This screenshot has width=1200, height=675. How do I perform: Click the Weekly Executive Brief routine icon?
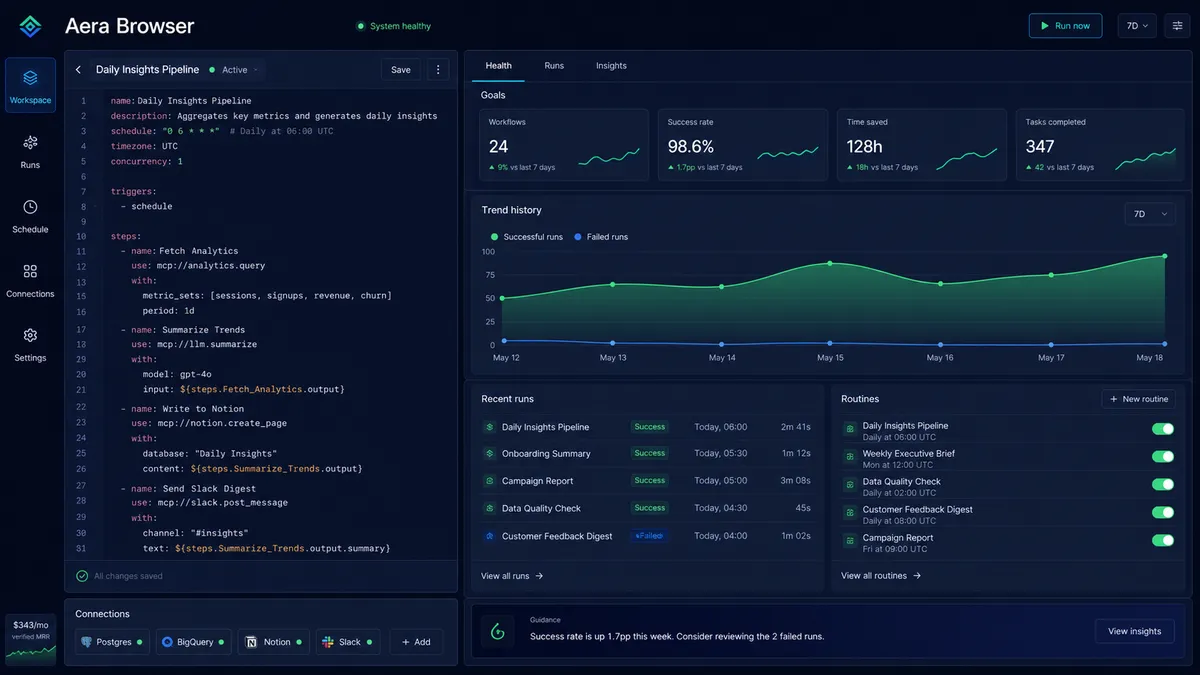tap(850, 457)
